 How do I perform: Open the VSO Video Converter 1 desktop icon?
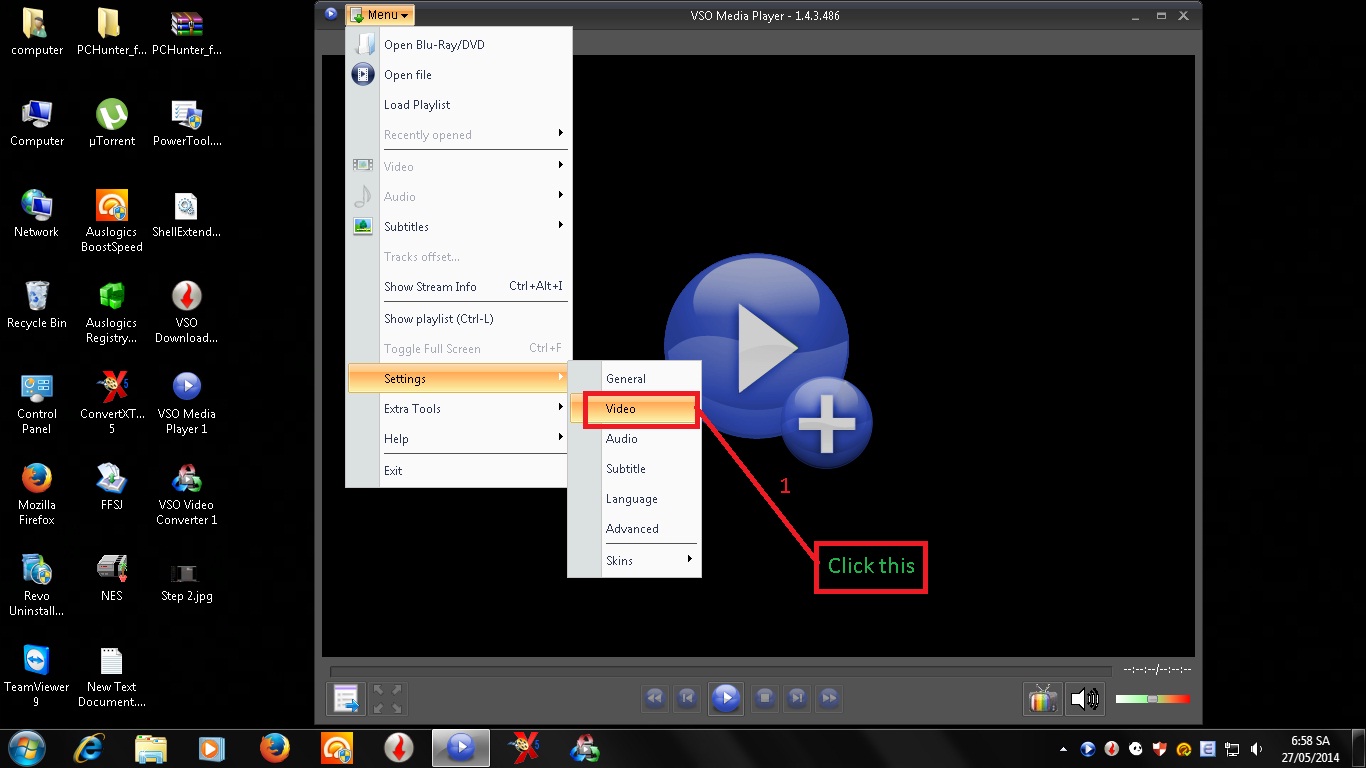coord(186,493)
